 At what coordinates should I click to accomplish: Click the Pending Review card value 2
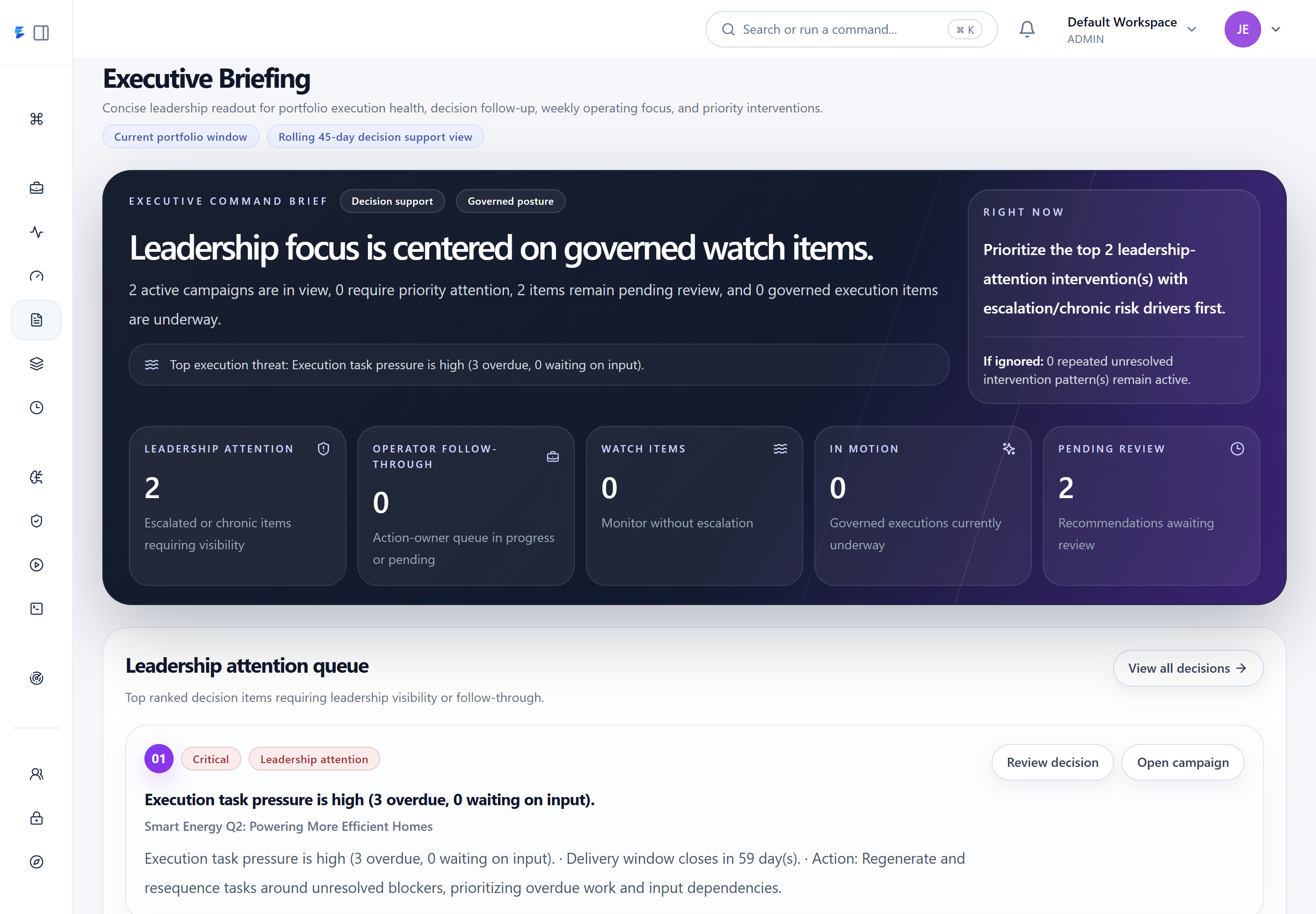(1066, 488)
